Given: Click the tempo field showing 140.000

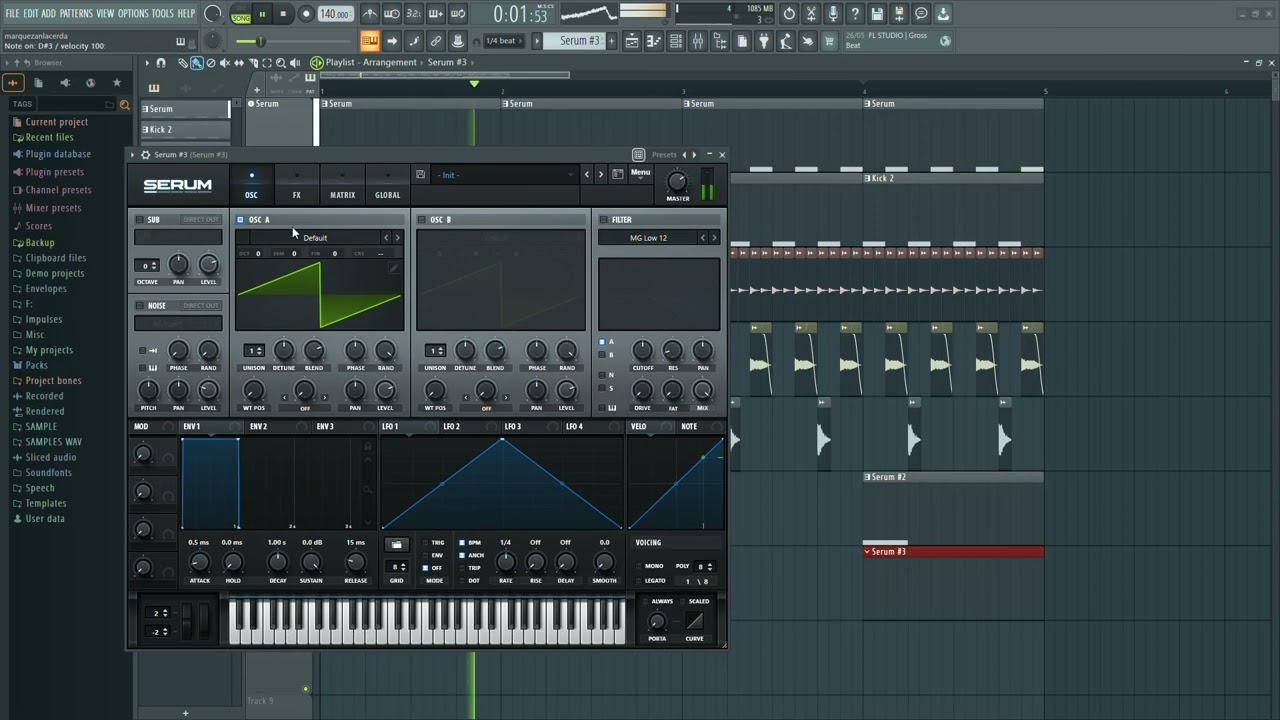Looking at the screenshot, I should pos(335,14).
